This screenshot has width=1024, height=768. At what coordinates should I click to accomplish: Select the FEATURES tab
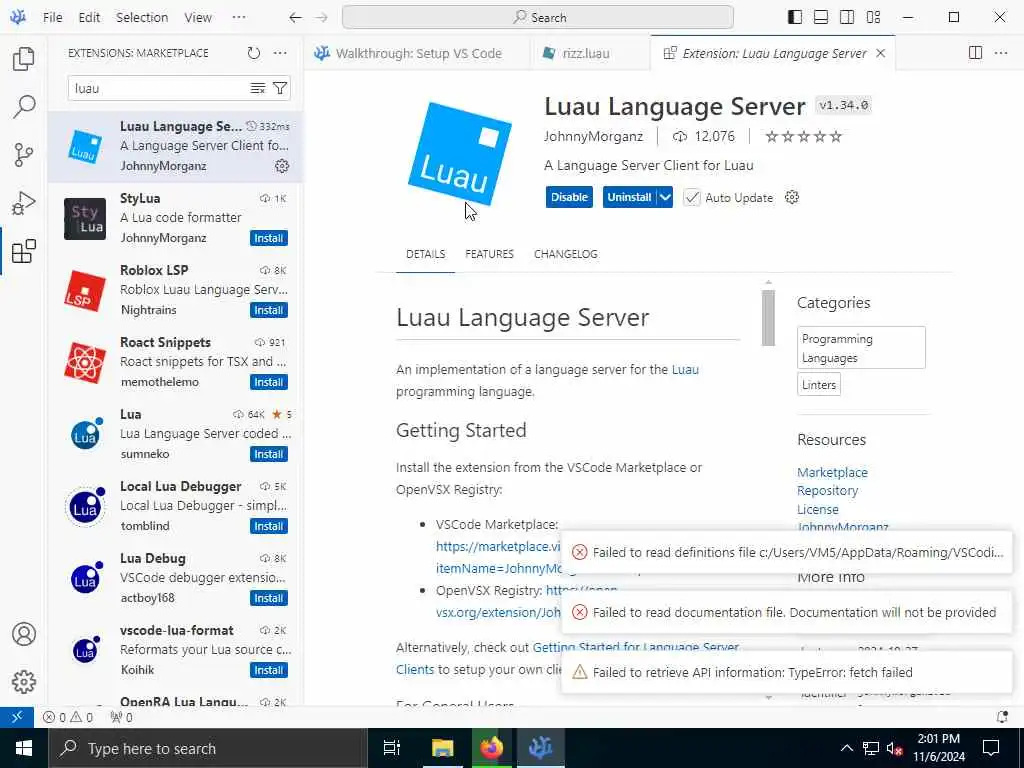pos(489,254)
